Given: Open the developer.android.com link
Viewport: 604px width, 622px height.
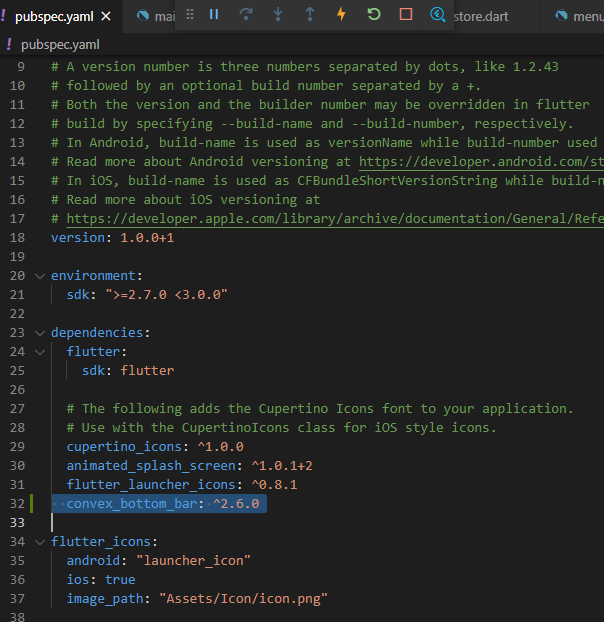Looking at the screenshot, I should click(x=481, y=162).
